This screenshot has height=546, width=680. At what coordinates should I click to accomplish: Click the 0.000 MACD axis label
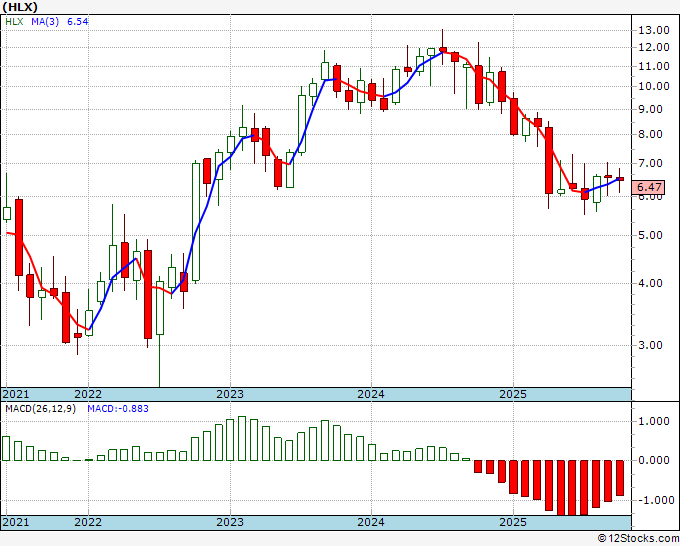654,460
